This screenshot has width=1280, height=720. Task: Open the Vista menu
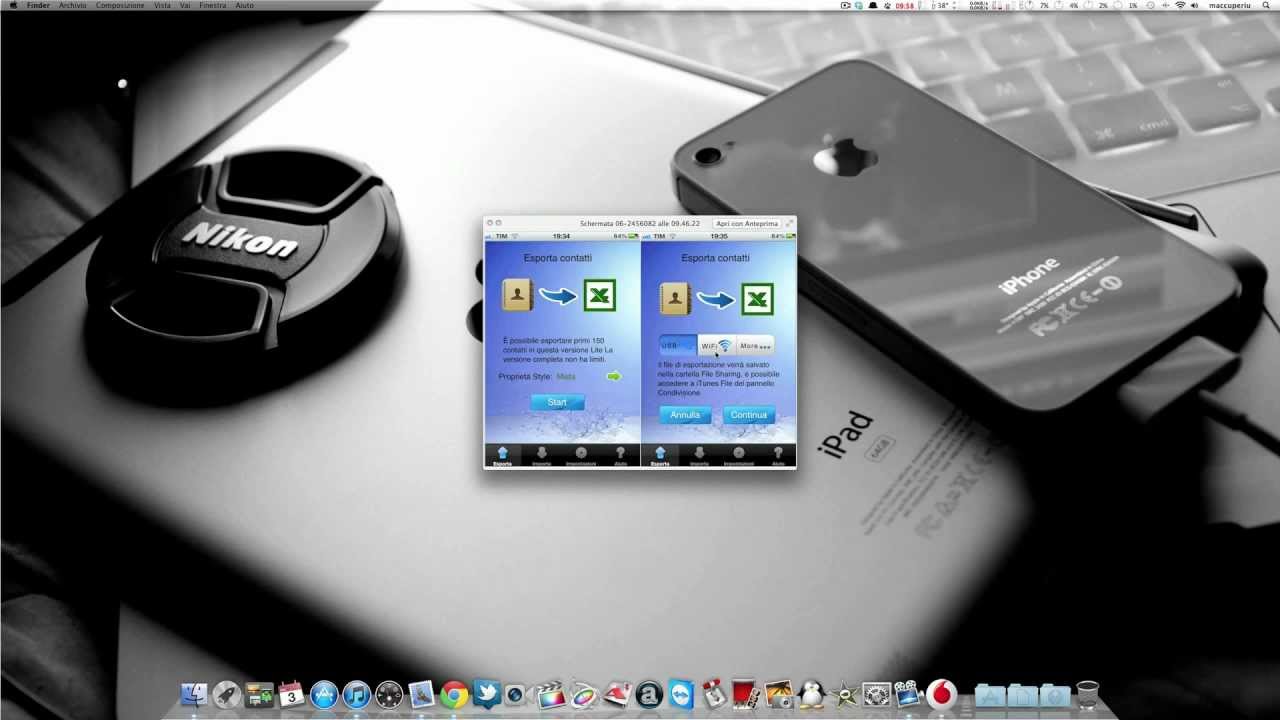pos(162,6)
